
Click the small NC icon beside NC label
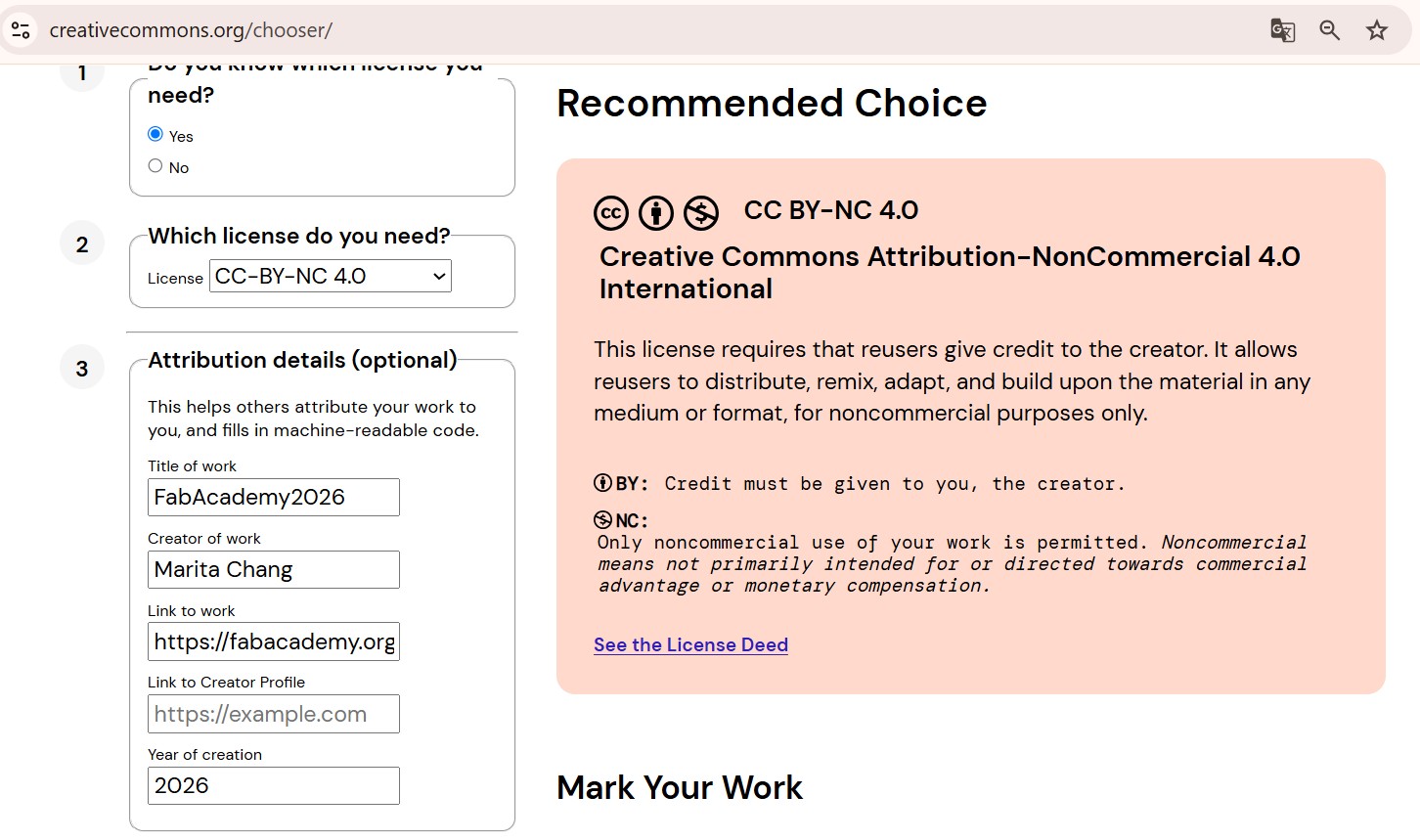(x=602, y=519)
